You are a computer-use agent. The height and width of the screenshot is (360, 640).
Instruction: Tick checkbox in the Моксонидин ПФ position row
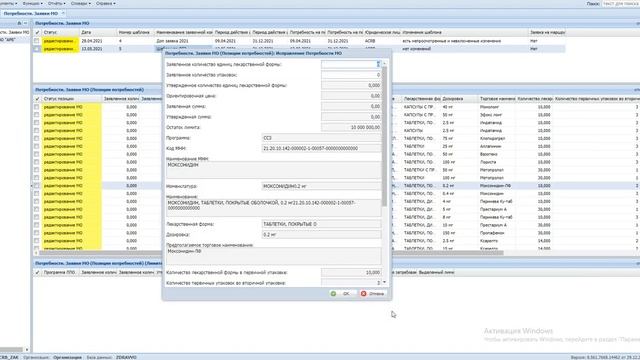[37, 186]
